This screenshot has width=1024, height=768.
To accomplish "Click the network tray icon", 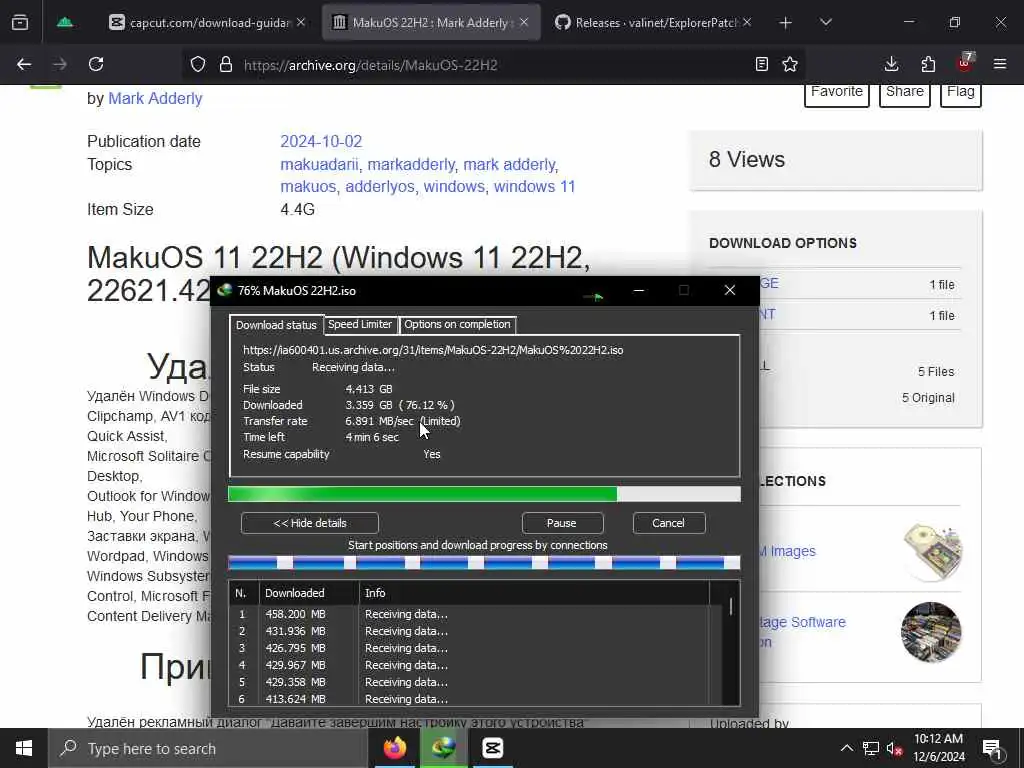I will pos(871,748).
